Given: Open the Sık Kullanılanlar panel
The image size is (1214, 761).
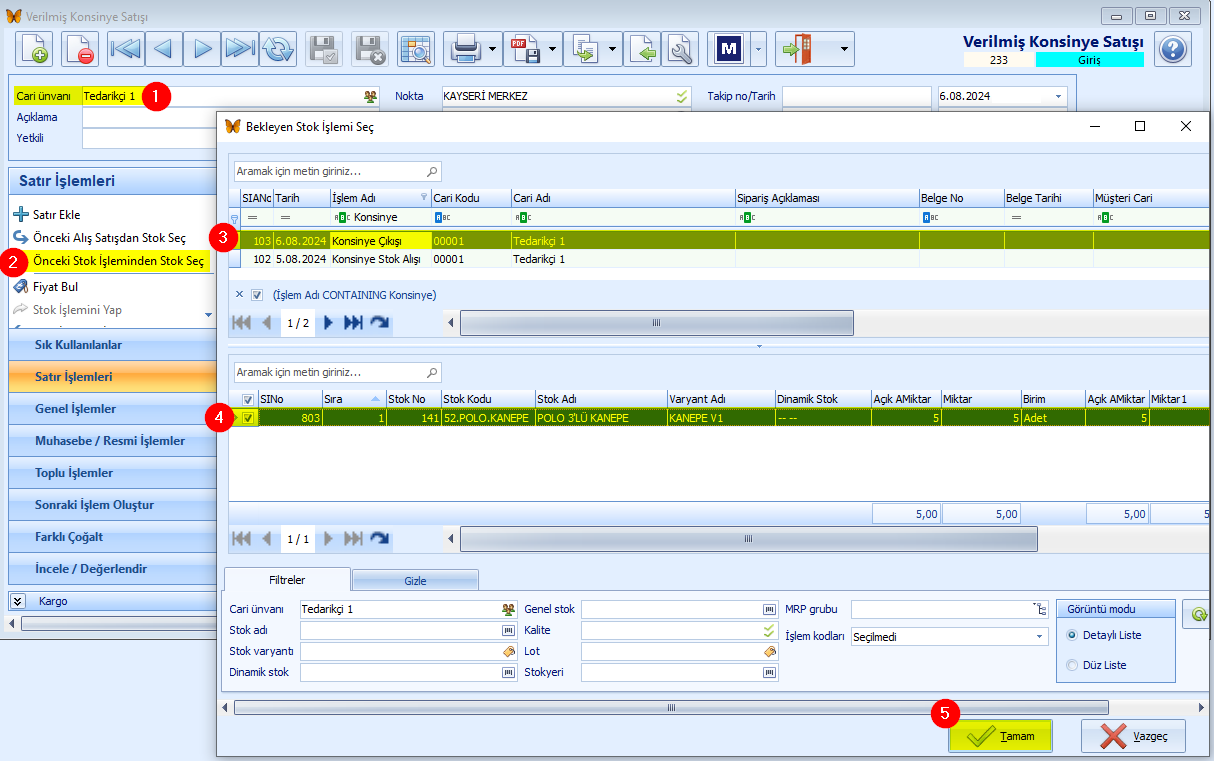Looking at the screenshot, I should 112,345.
